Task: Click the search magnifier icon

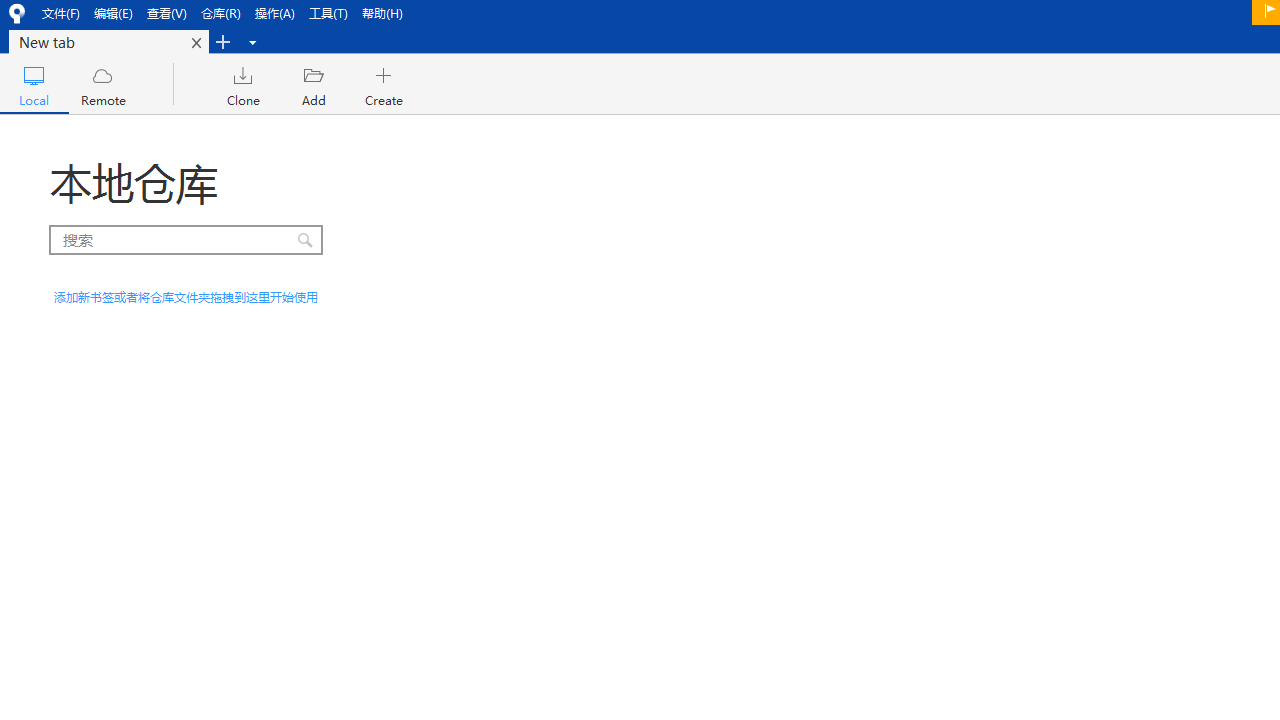Action: [305, 240]
